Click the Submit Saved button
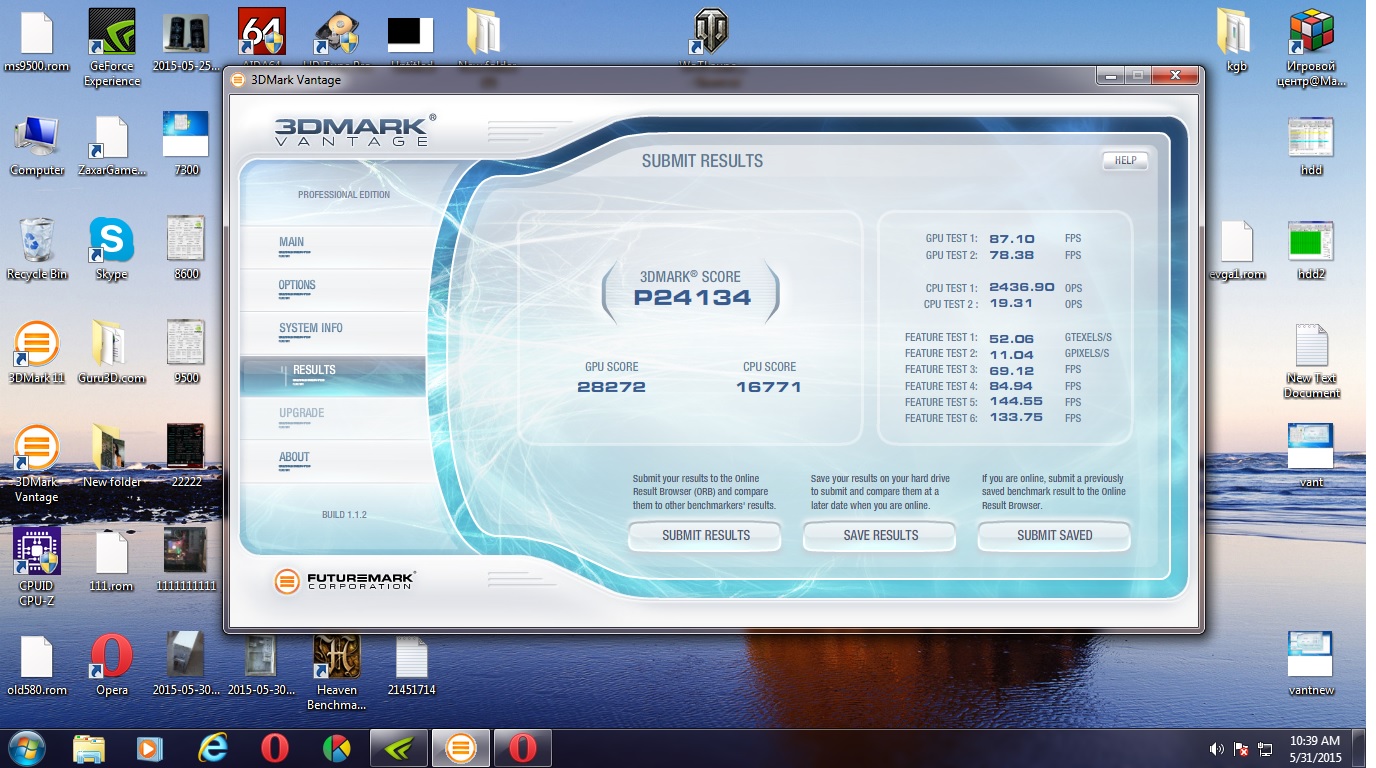This screenshot has height=768, width=1376. [x=1054, y=536]
